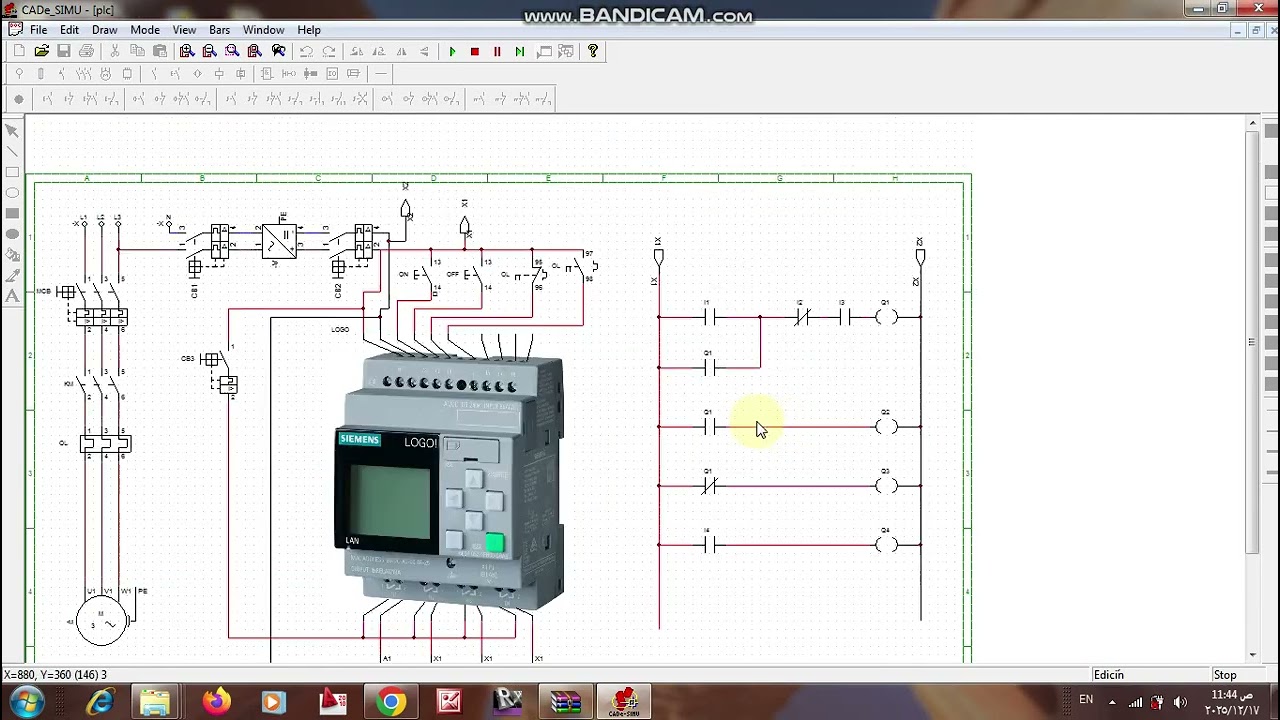Stop simulation with the red square button
The height and width of the screenshot is (720, 1280).
[x=475, y=51]
